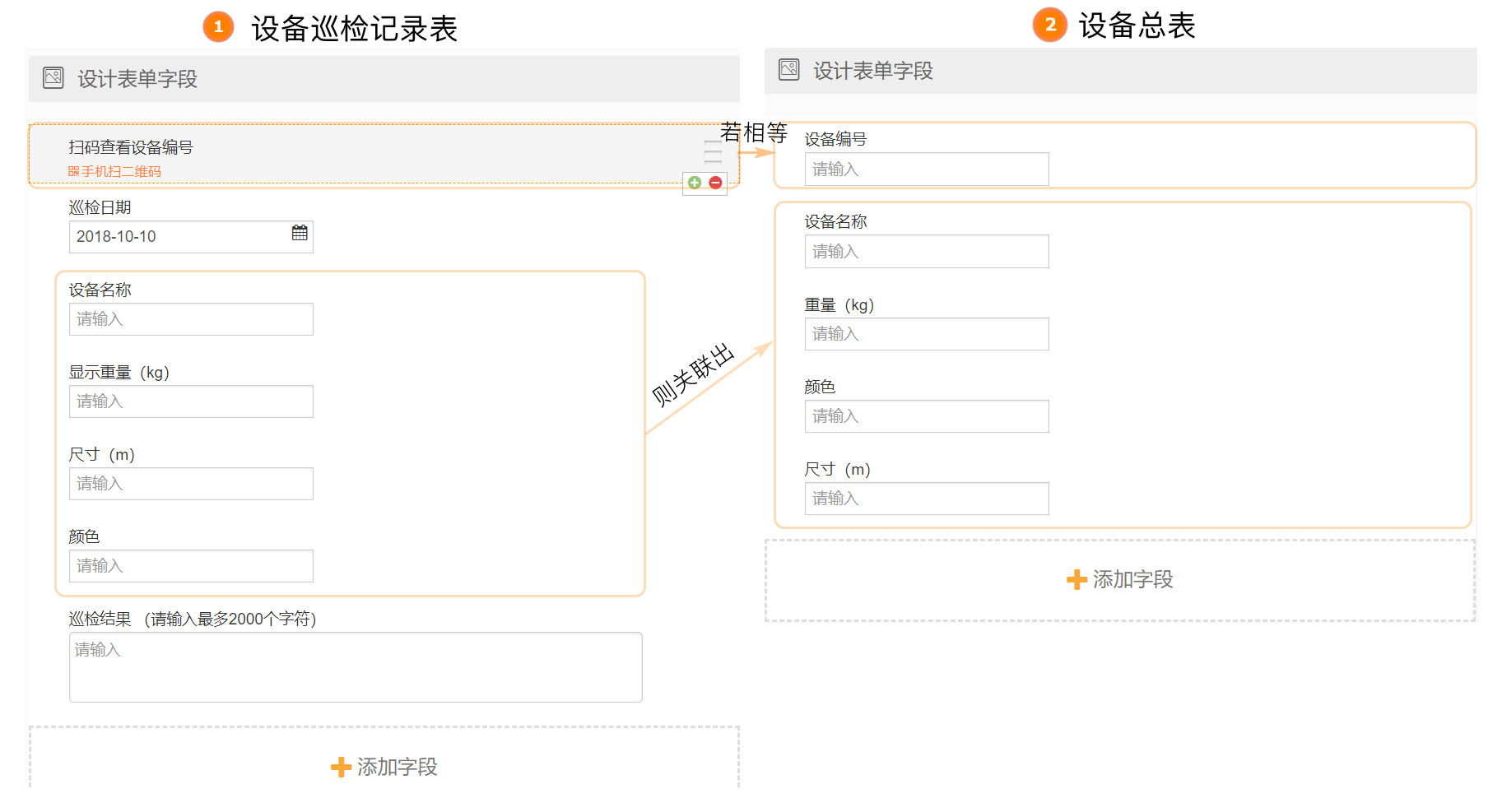Click the left form 设备名称 input

(191, 319)
